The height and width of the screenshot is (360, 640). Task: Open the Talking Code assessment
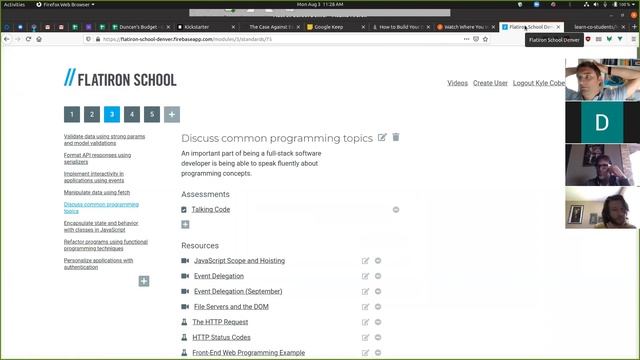(x=211, y=209)
